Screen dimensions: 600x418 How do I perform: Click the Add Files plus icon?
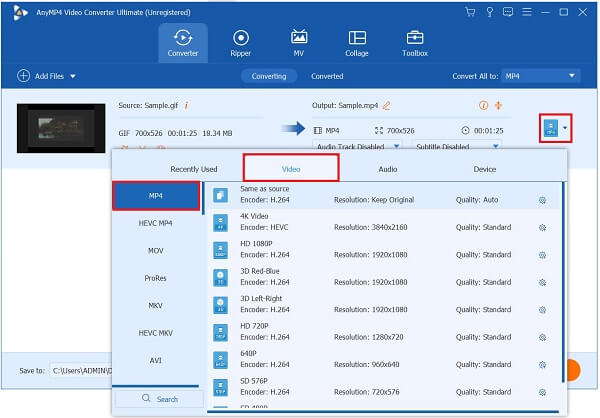coord(23,76)
